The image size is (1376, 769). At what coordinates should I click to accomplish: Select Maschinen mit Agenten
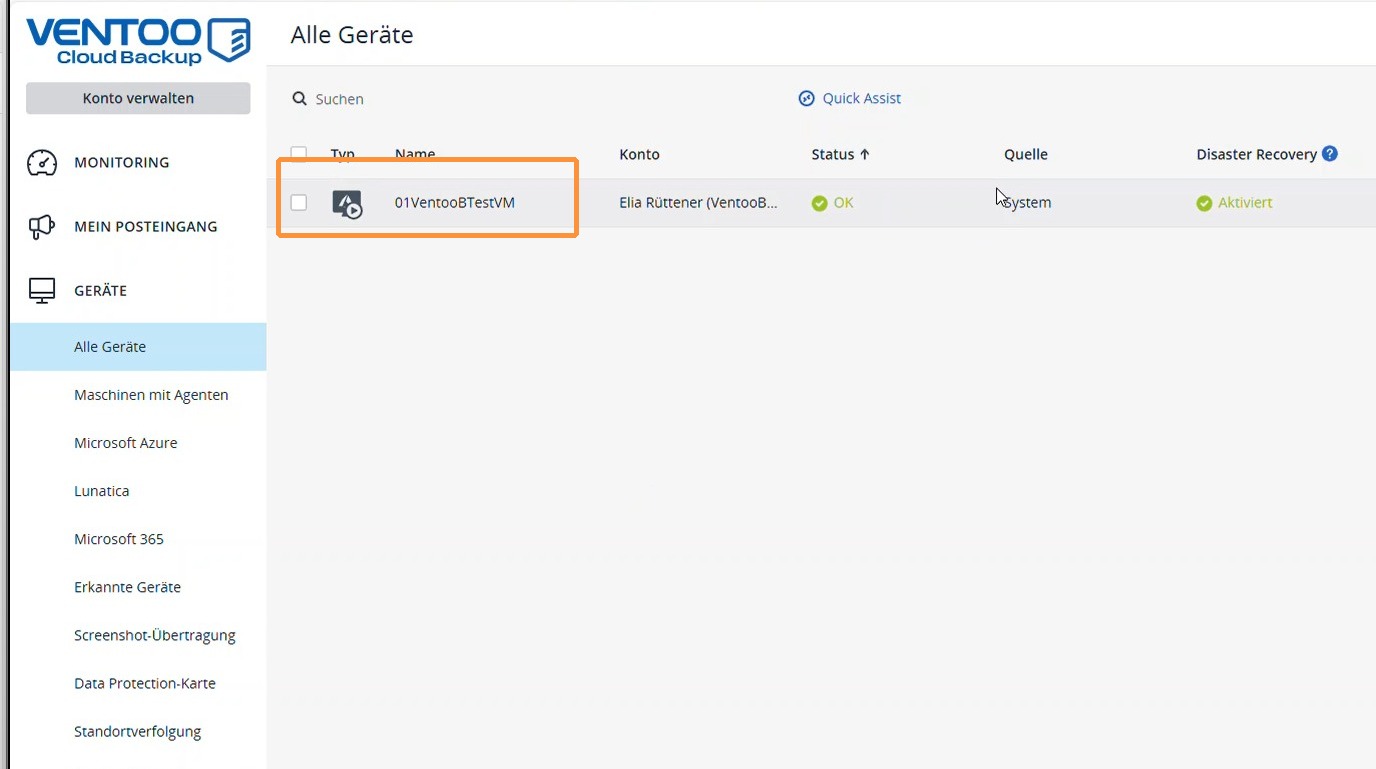pyautogui.click(x=151, y=395)
